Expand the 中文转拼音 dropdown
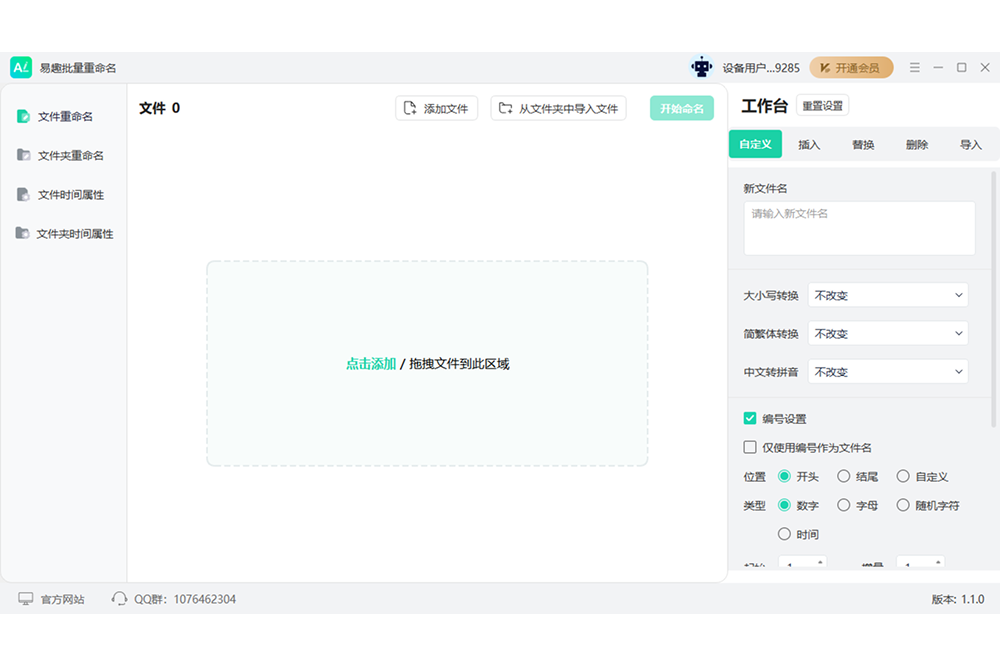This screenshot has height=666, width=1000. (x=887, y=371)
